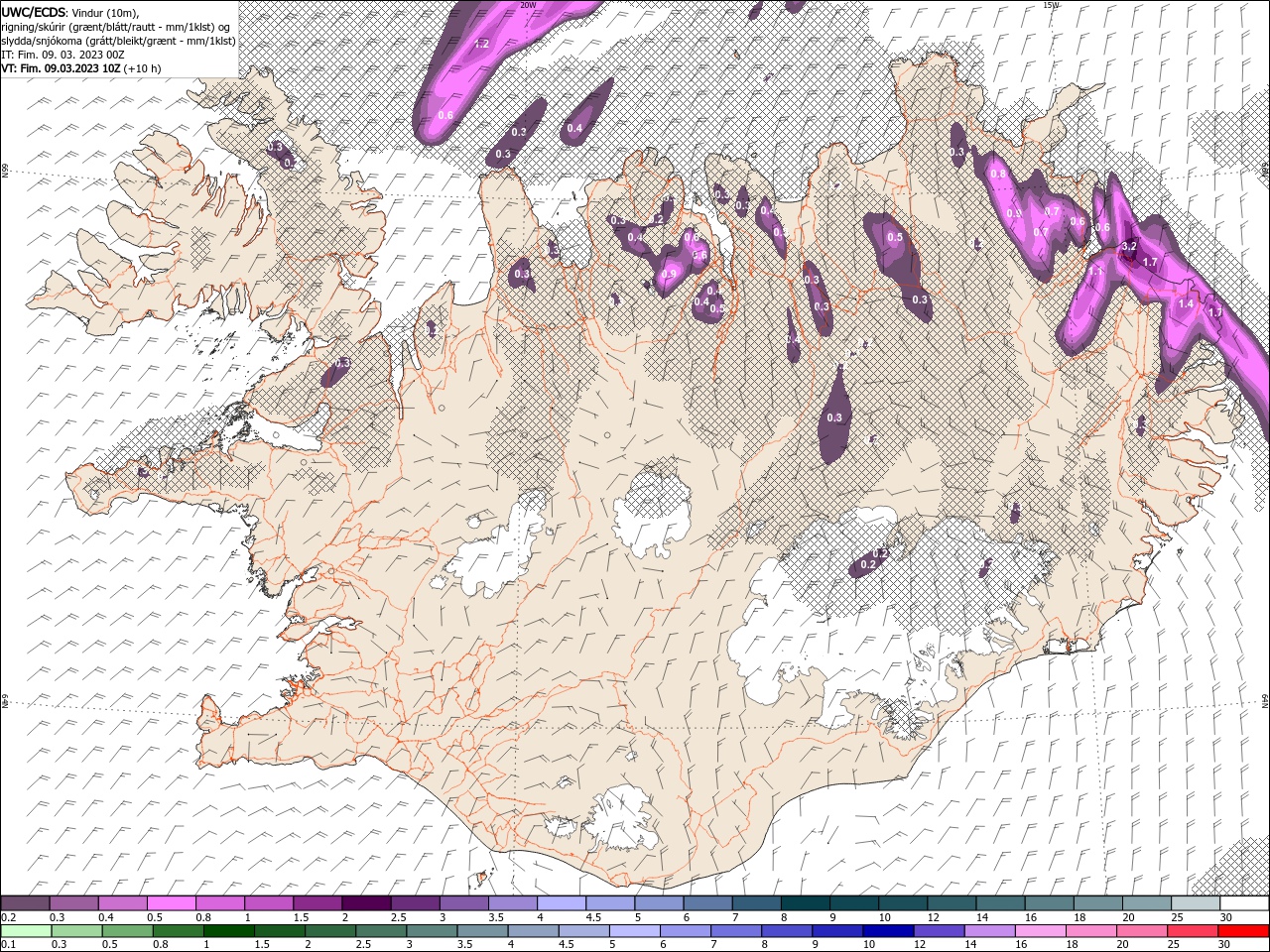1270x952 pixels.
Task: Click the 1.4 snowfall value label on the east coast
Action: (x=1185, y=304)
